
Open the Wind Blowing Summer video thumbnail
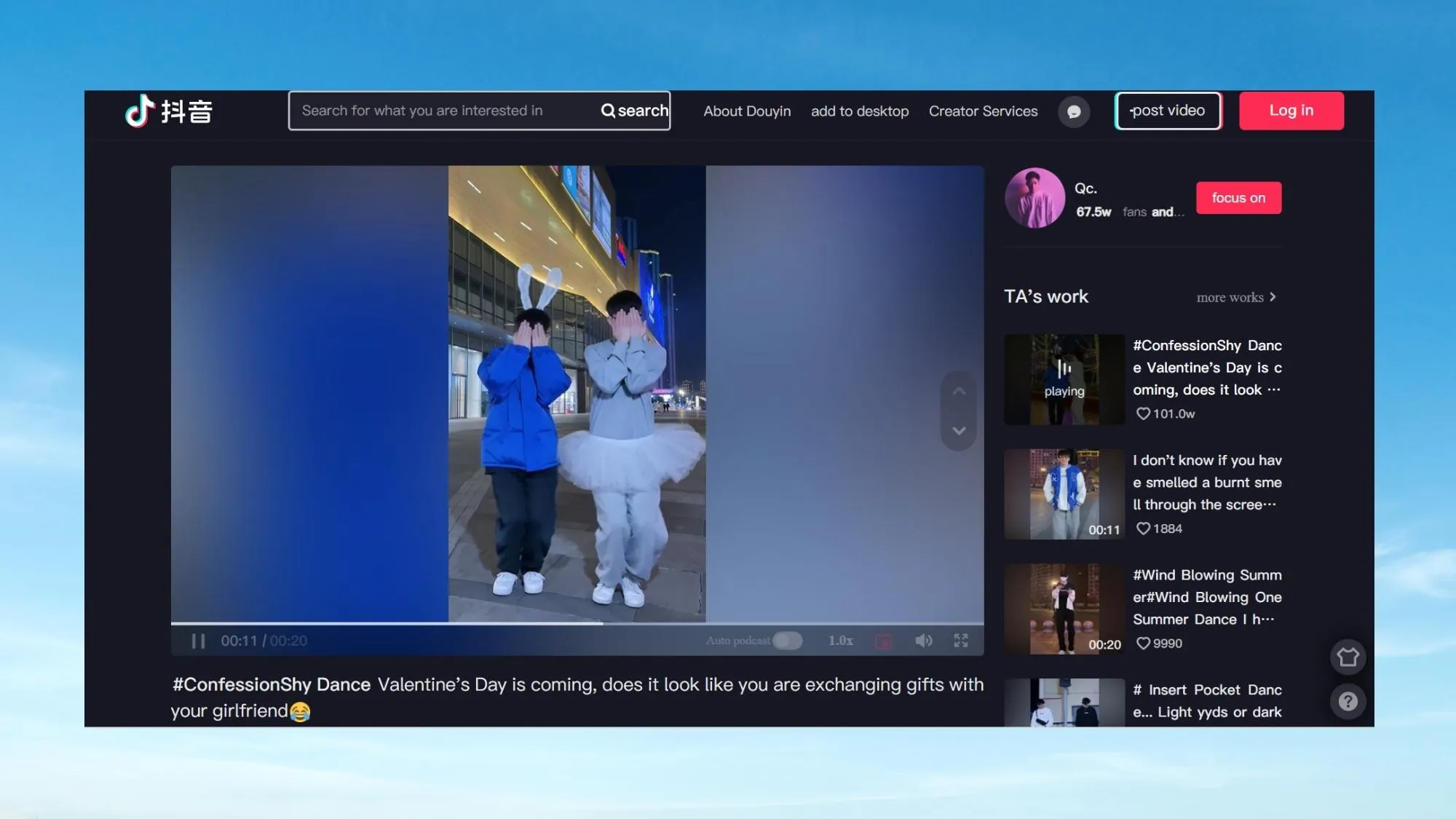[1064, 609]
